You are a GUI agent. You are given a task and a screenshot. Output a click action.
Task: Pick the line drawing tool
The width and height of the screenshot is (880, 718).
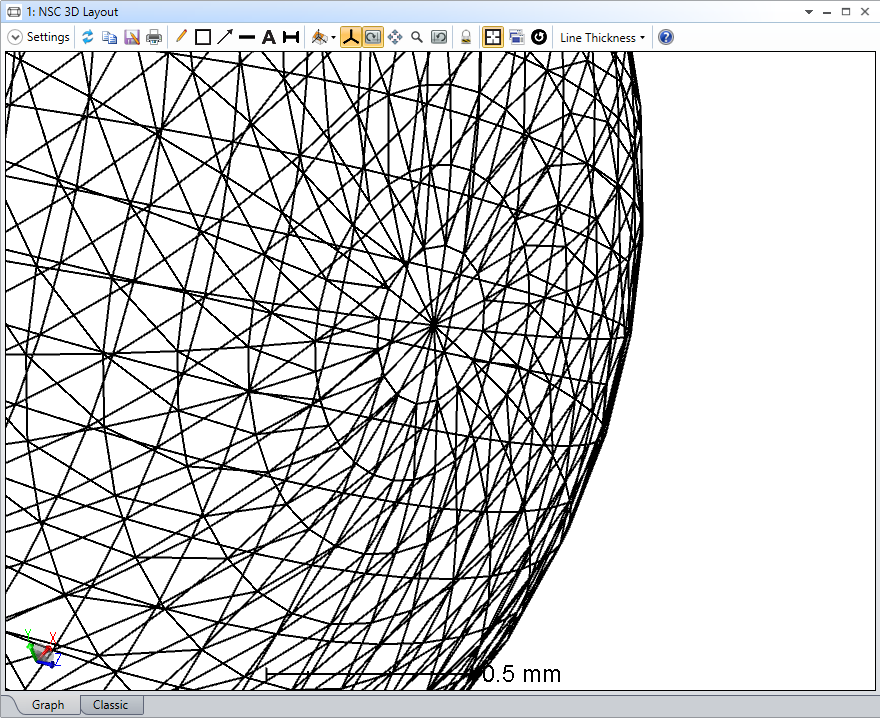pos(247,37)
